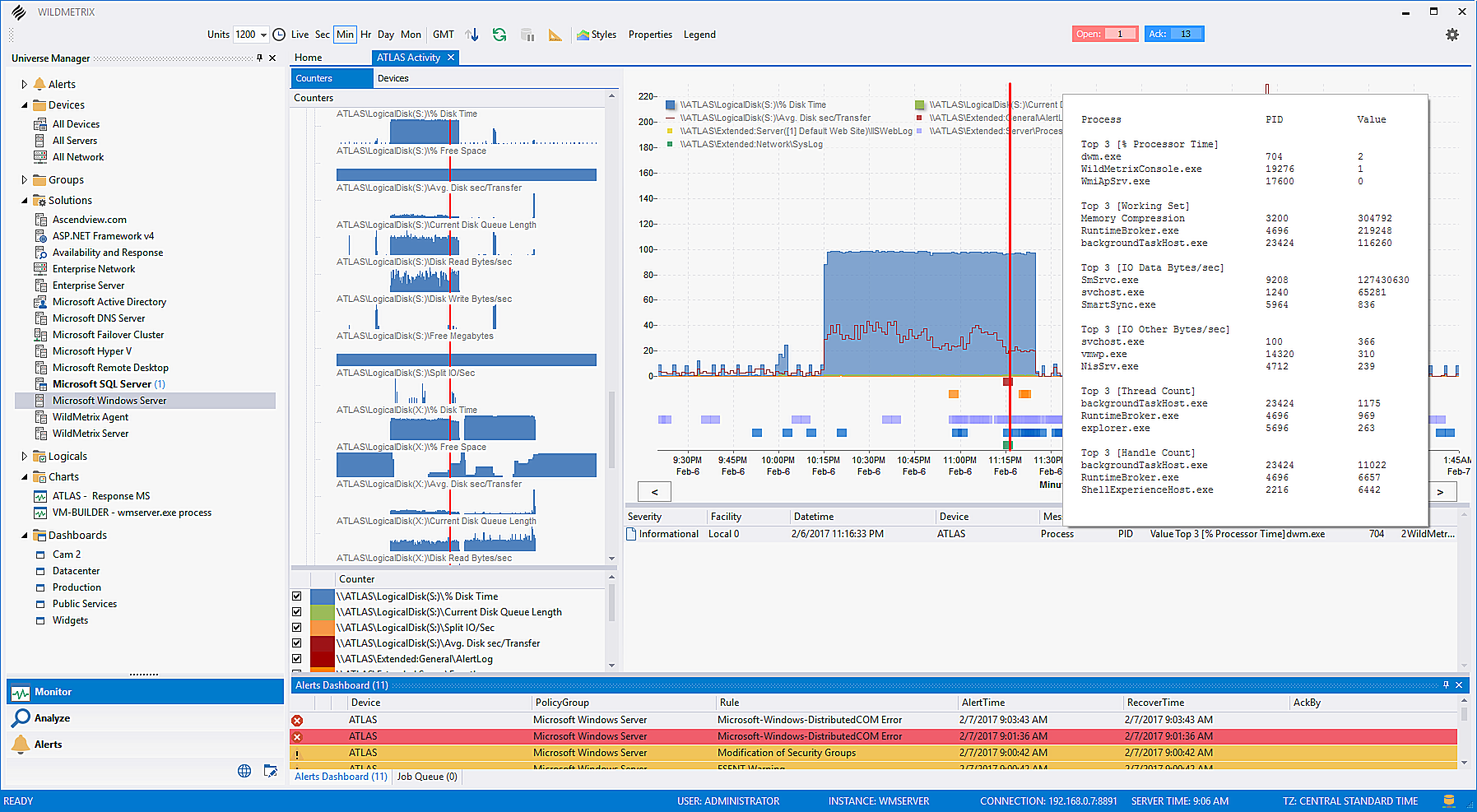Click the ruler/triangle chart icon in the toolbar
Screen dimensions: 1477x812
pyautogui.click(x=555, y=35)
